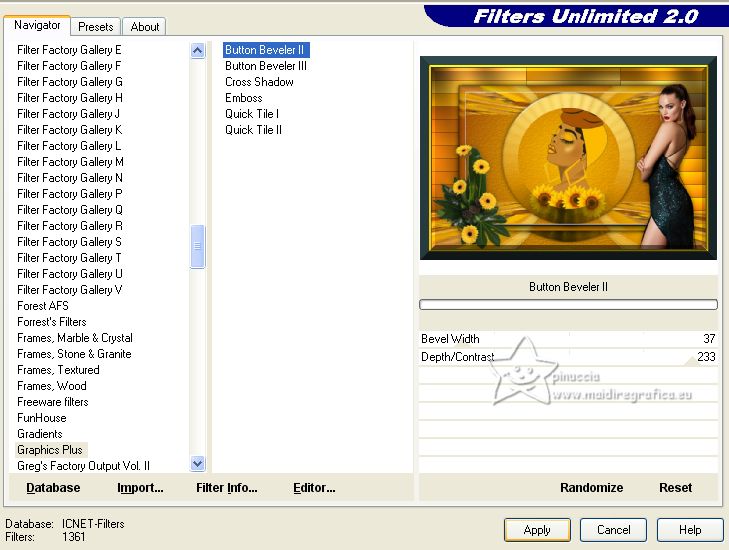Screen dimensions: 729x550
Task: Select Filter Factory Gallery J
Action: (68, 113)
